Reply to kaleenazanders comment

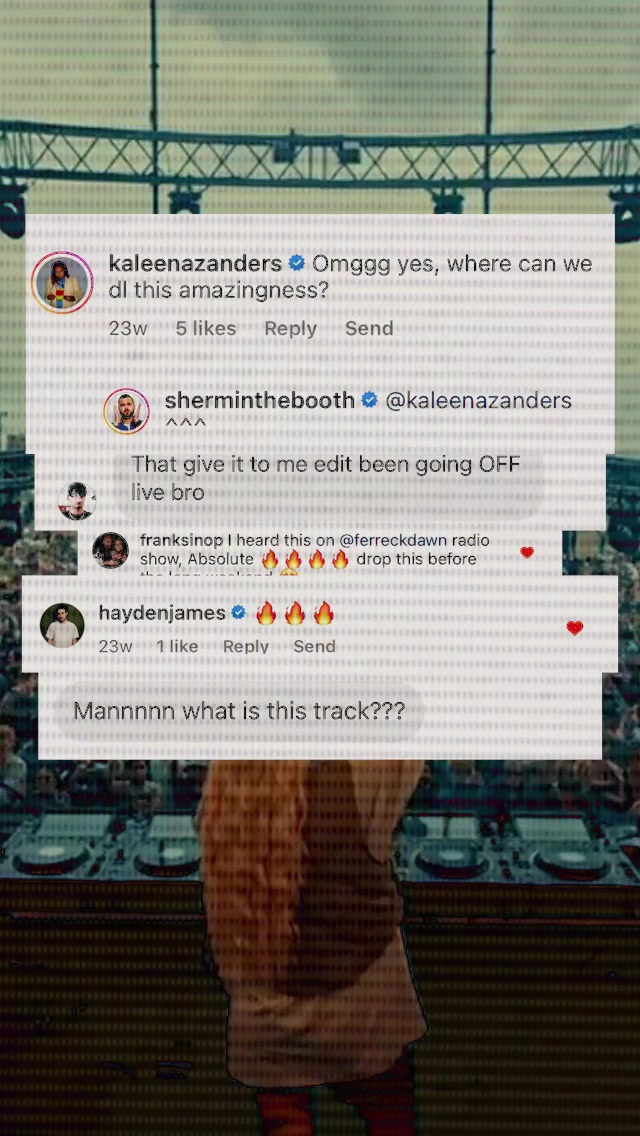coord(291,329)
